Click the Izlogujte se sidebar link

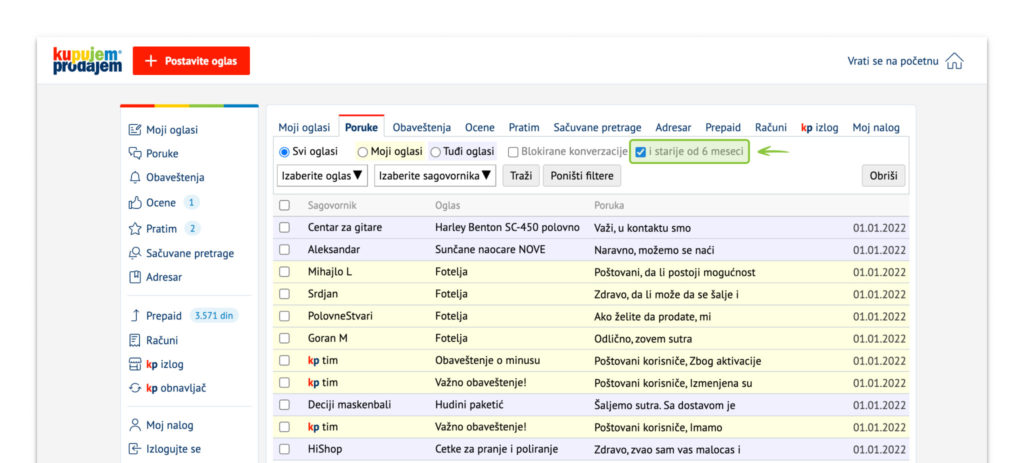tap(173, 449)
